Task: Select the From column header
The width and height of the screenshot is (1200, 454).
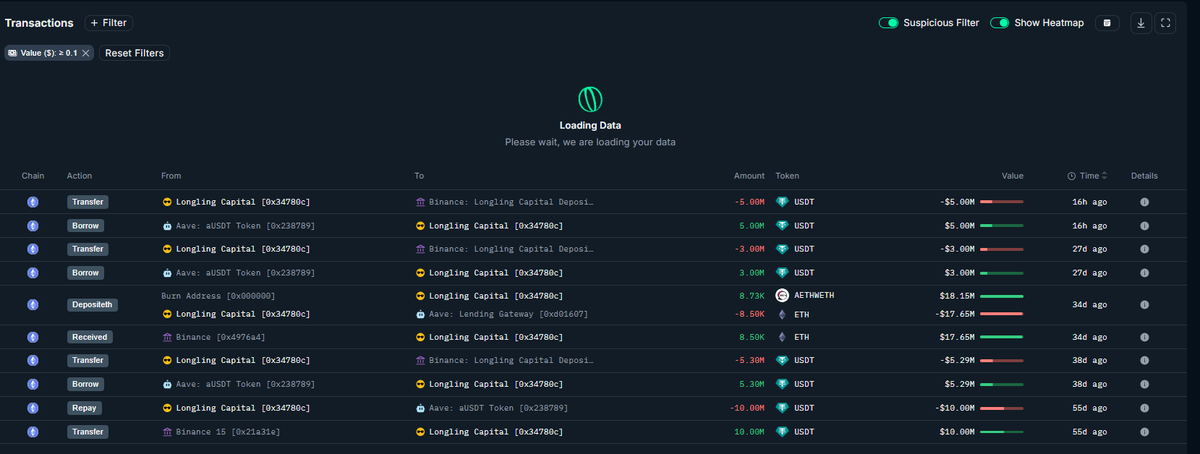Action: pyautogui.click(x=171, y=176)
